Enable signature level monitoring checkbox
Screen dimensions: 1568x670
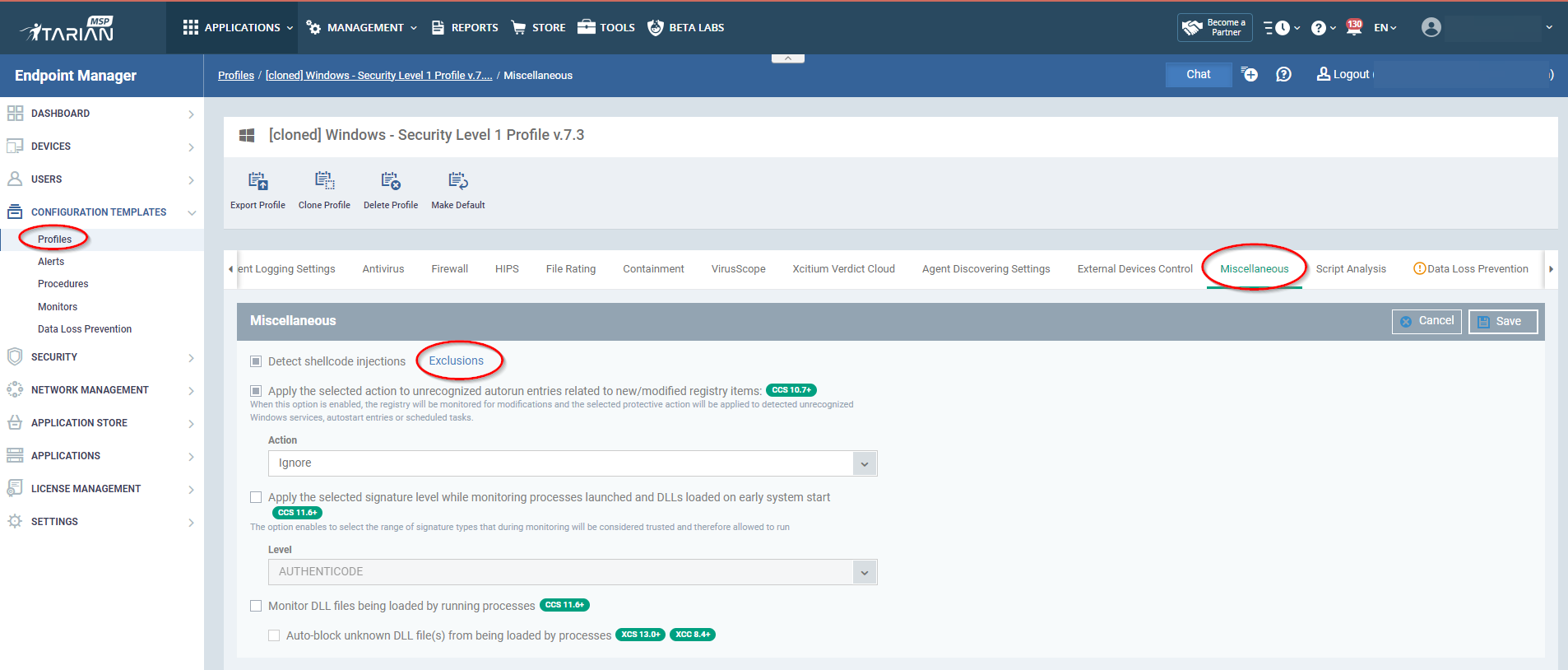tap(256, 497)
